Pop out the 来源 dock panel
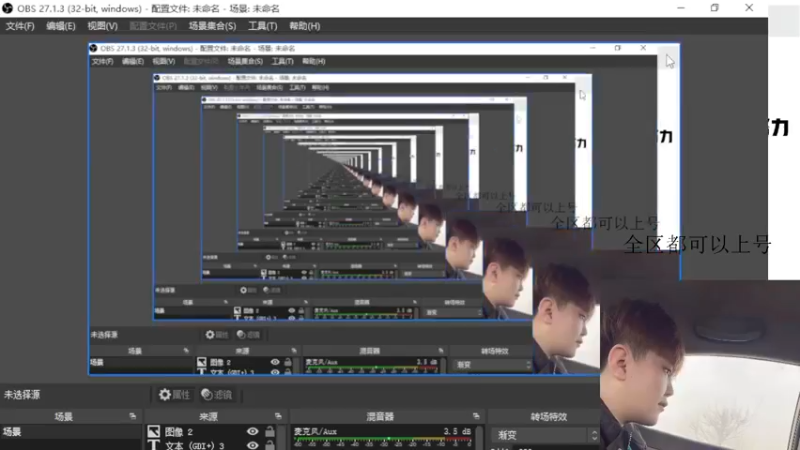The height and width of the screenshot is (450, 800). pyautogui.click(x=278, y=416)
